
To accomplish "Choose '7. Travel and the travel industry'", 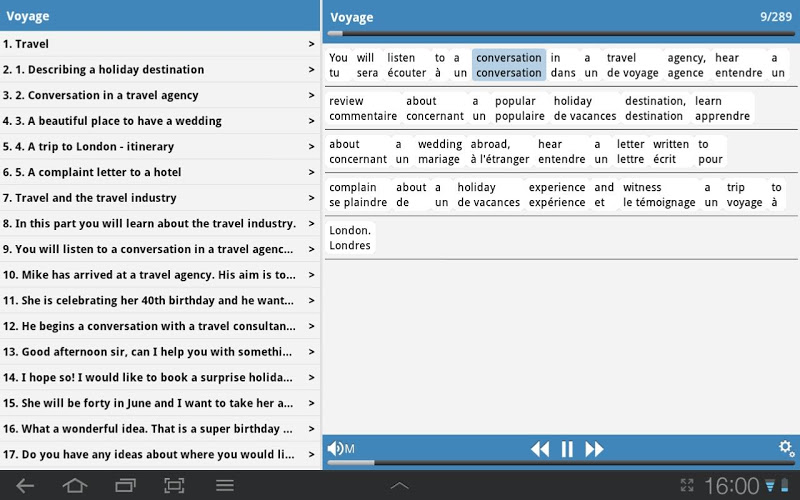I will tap(160, 198).
